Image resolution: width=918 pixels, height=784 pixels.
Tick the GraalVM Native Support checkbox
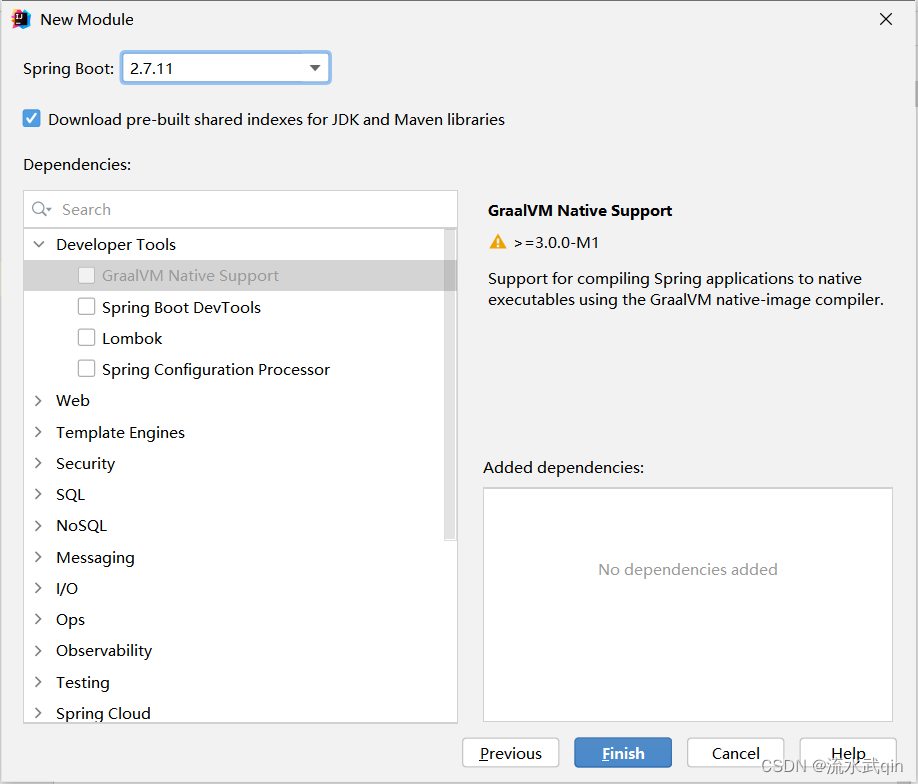point(87,275)
